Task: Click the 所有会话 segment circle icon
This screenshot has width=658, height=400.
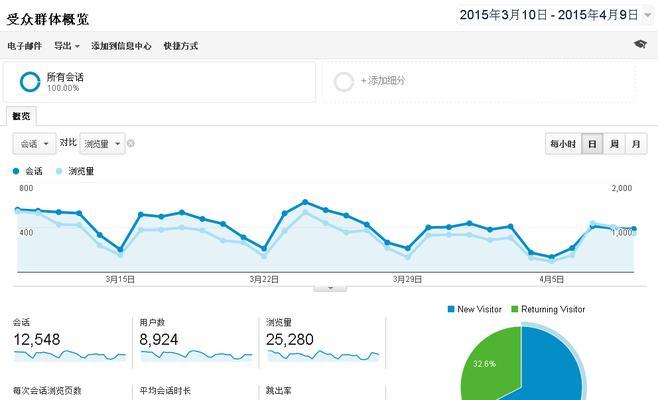Action: pyautogui.click(x=30, y=81)
